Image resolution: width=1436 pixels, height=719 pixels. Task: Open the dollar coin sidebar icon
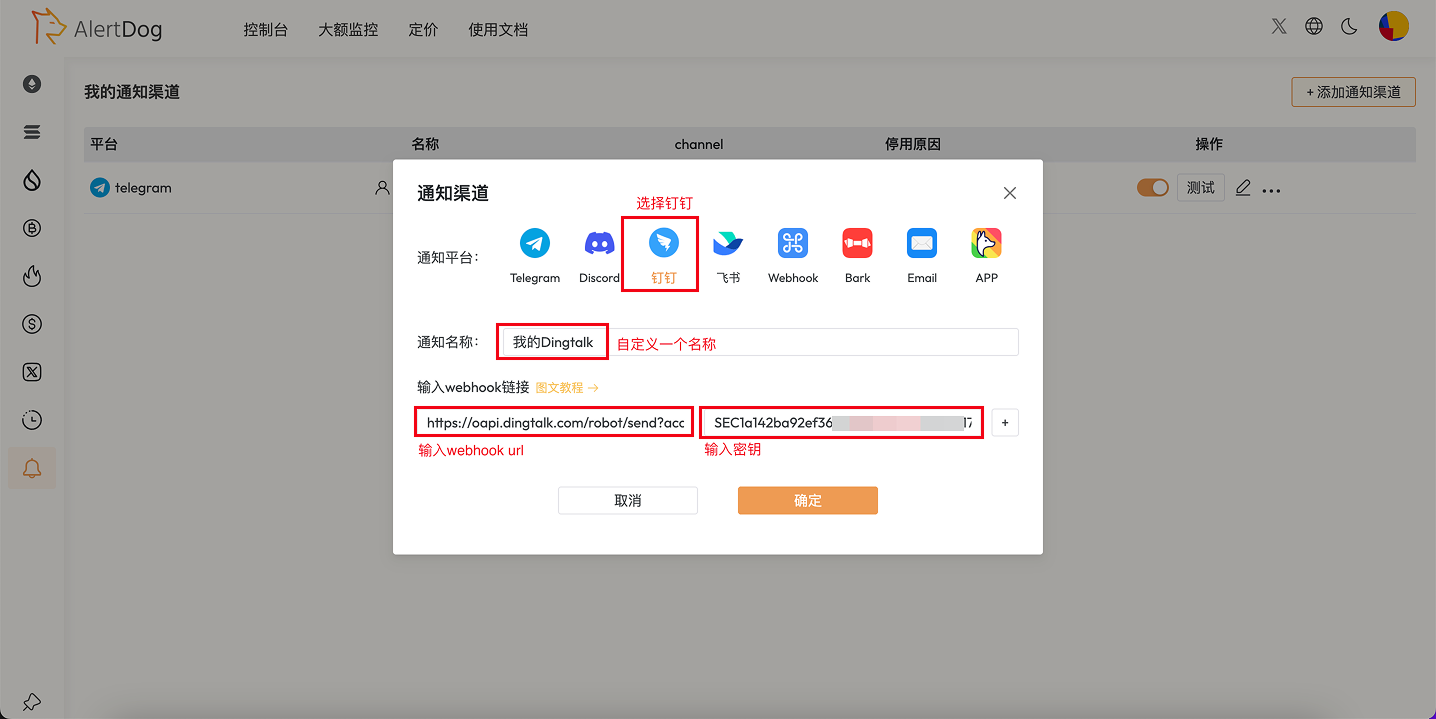[x=32, y=324]
